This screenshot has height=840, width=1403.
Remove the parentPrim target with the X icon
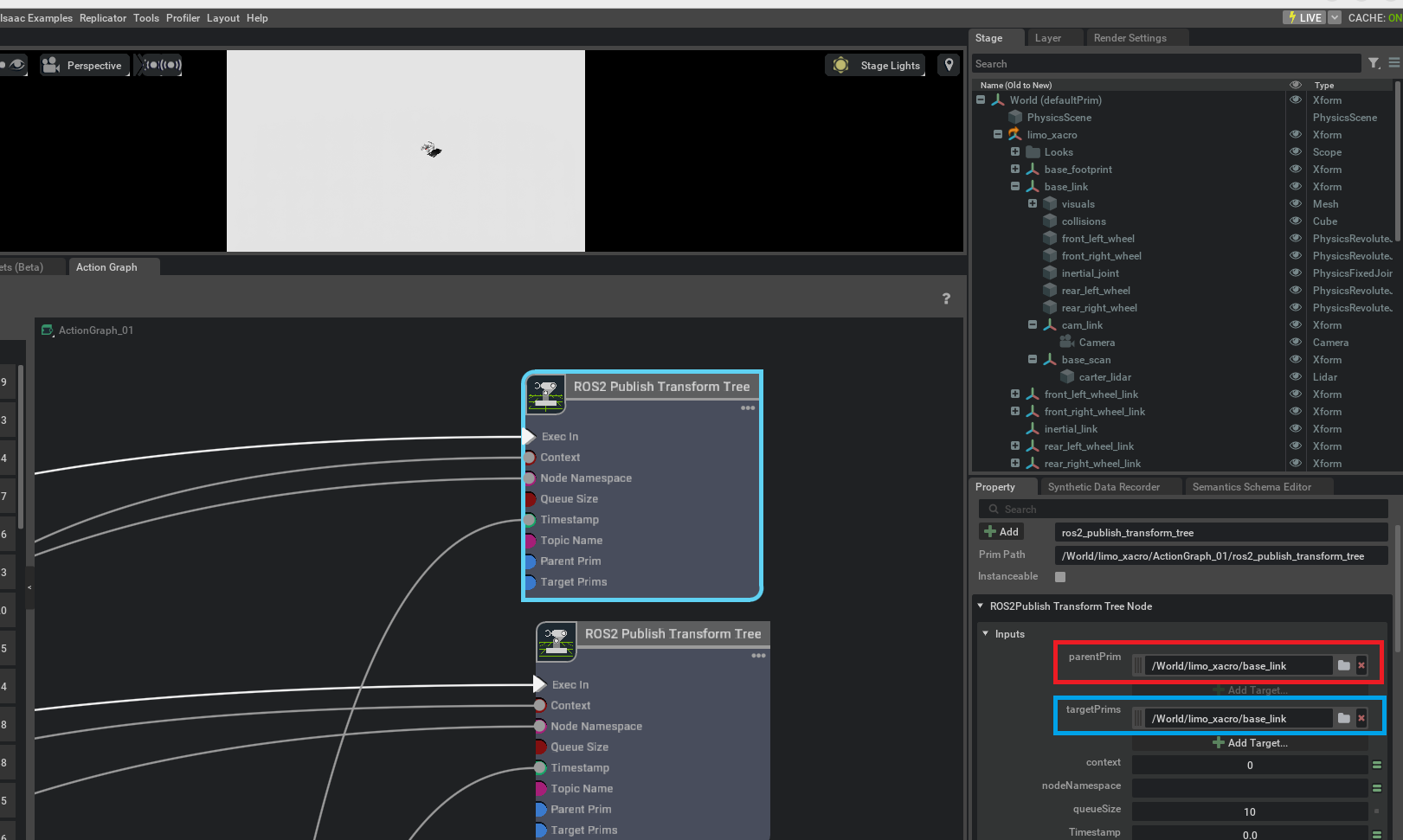click(x=1361, y=665)
